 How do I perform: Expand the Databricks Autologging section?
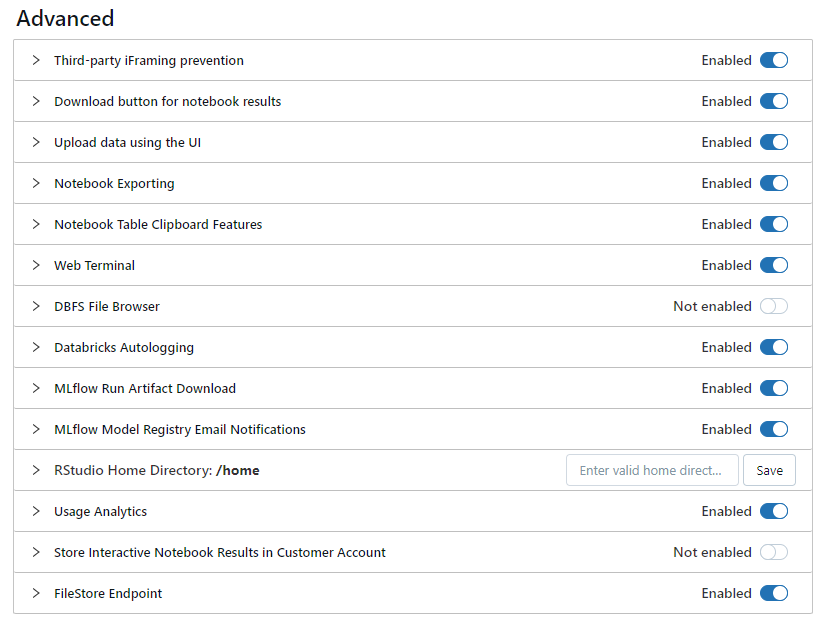tap(36, 347)
